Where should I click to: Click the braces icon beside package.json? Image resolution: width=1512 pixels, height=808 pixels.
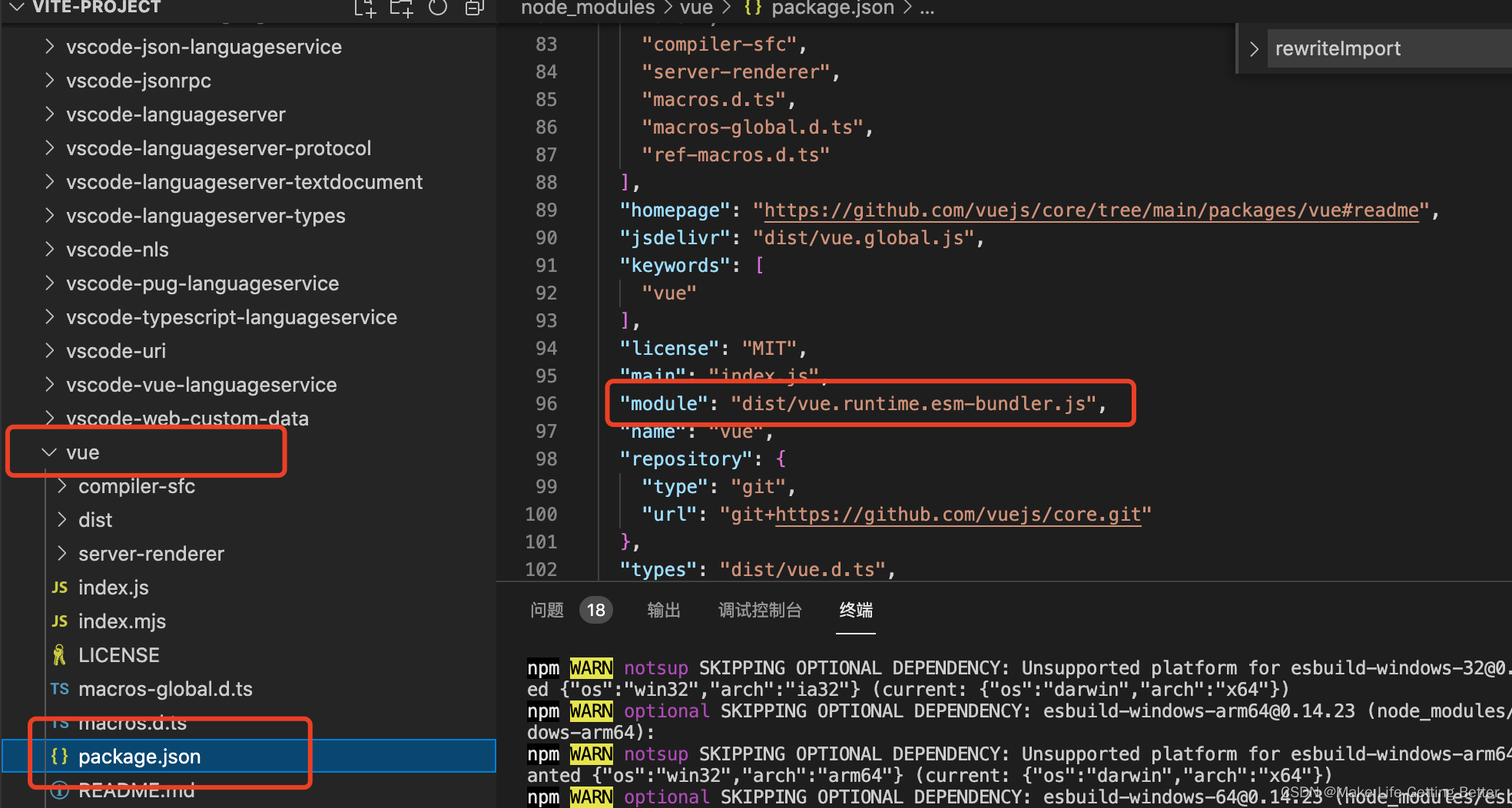[59, 756]
